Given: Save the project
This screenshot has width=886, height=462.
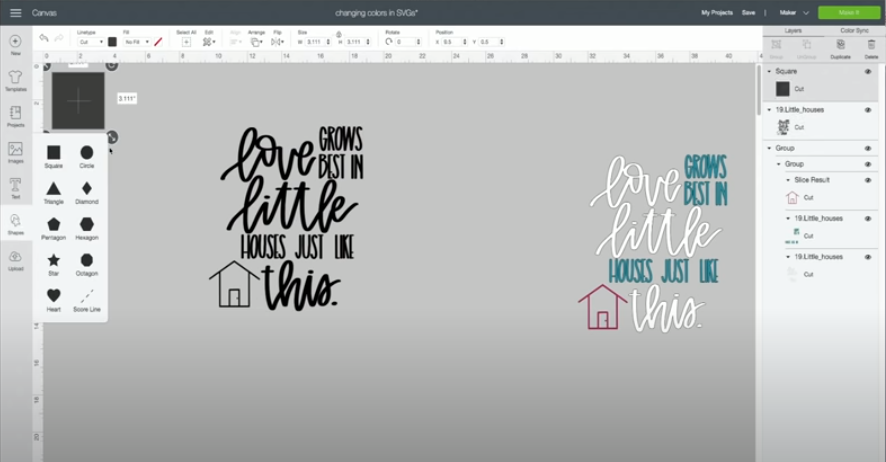Looking at the screenshot, I should 748,12.
